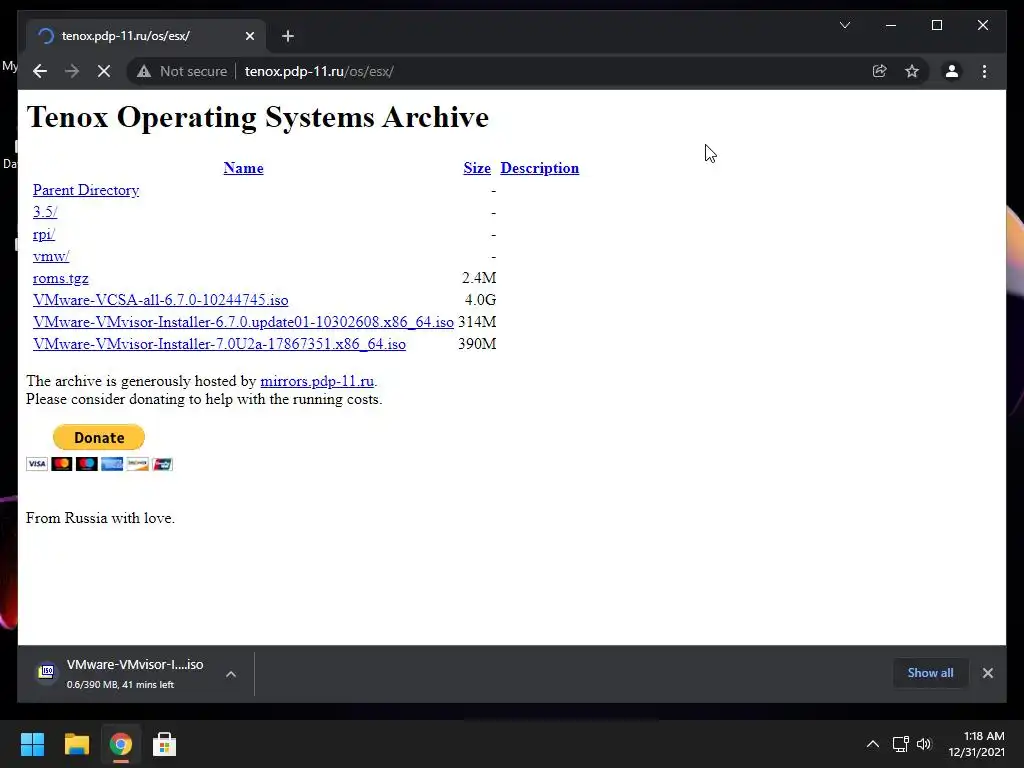The height and width of the screenshot is (768, 1024).
Task: Open the vmw/ directory
Action: click(x=51, y=256)
